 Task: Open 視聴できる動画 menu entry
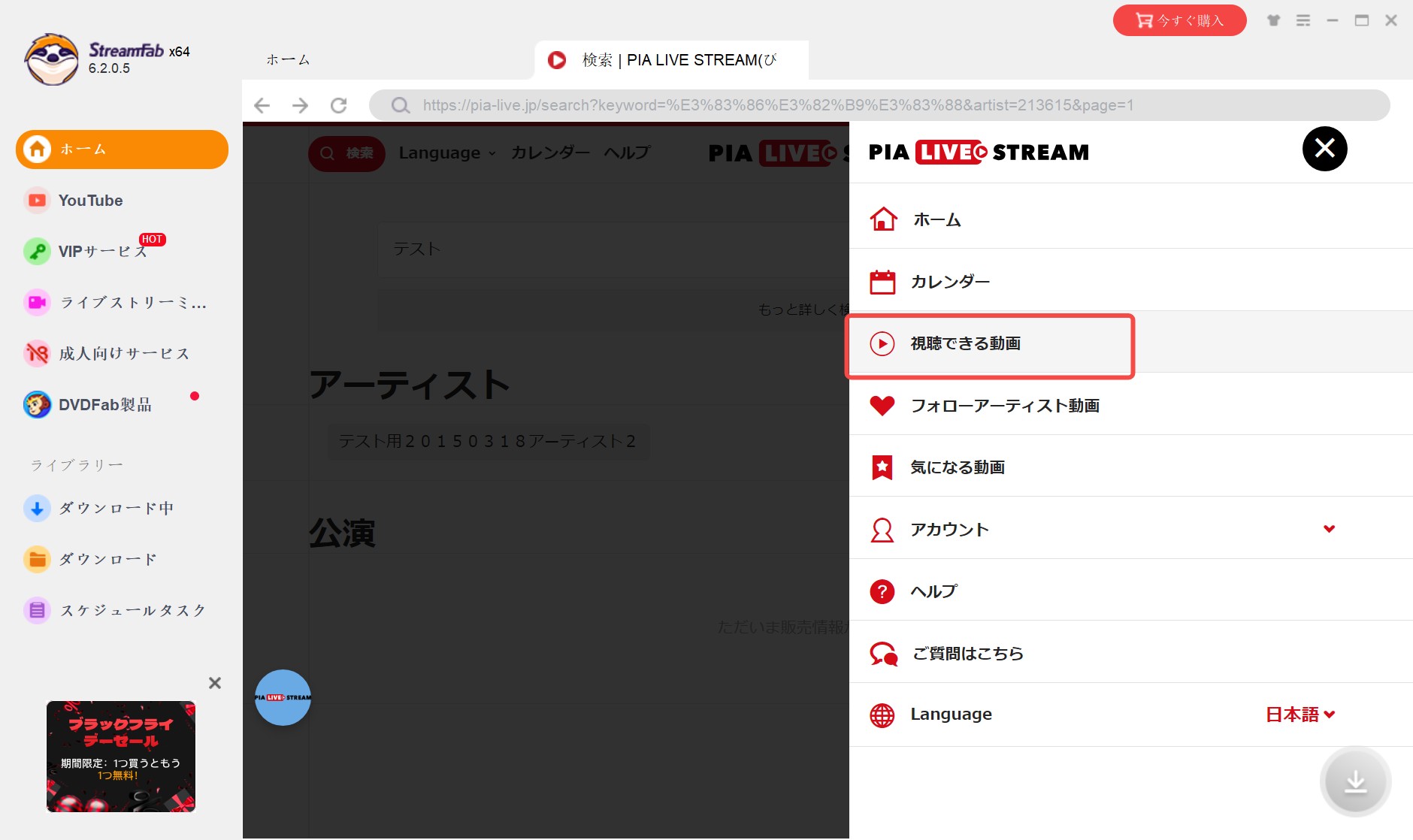(x=1130, y=343)
